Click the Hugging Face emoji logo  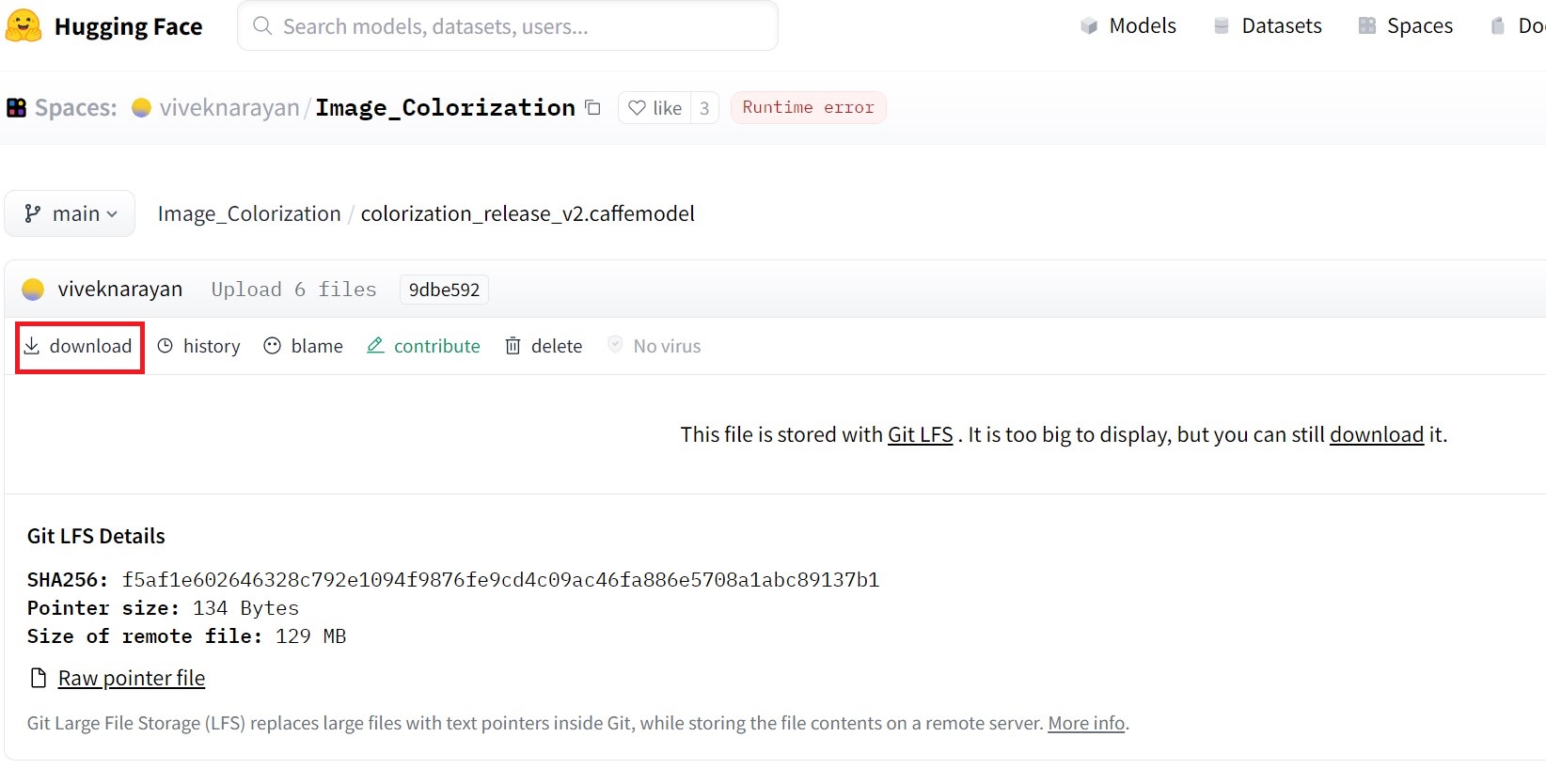point(24,26)
